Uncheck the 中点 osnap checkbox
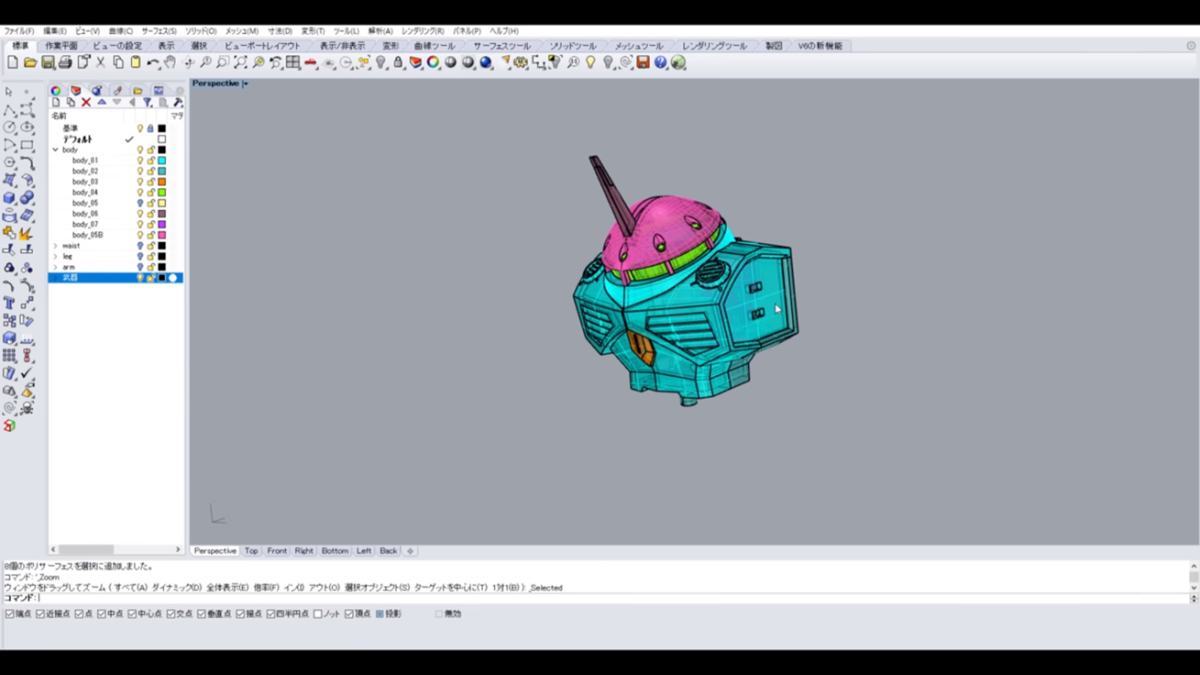 [x=102, y=614]
